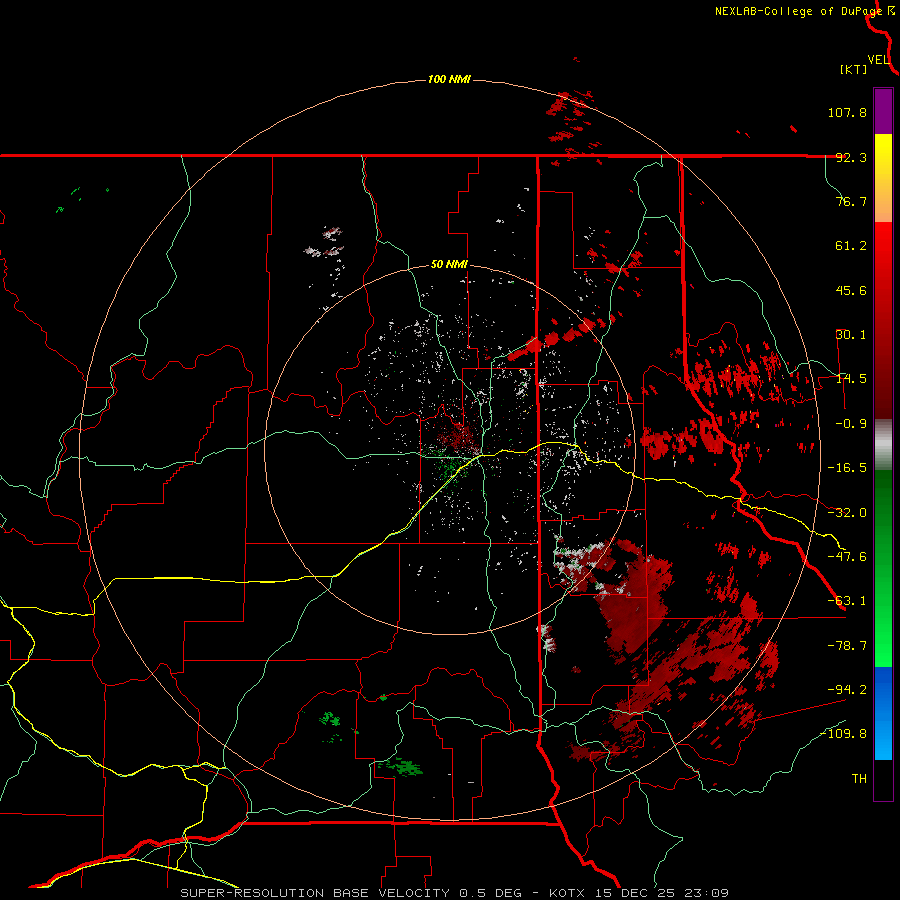Click the Super-Resolution Base Velocity KOTX caption
Viewport: 900px width, 900px height.
pos(455,893)
